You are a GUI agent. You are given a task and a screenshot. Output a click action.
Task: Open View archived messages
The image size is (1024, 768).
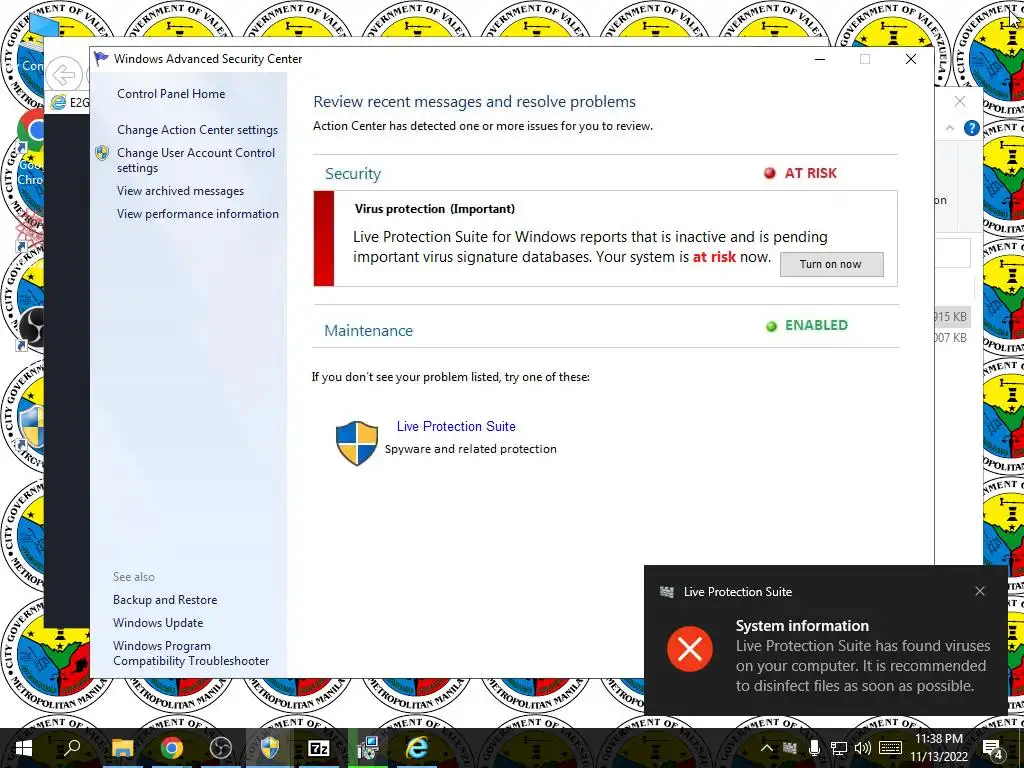[180, 191]
